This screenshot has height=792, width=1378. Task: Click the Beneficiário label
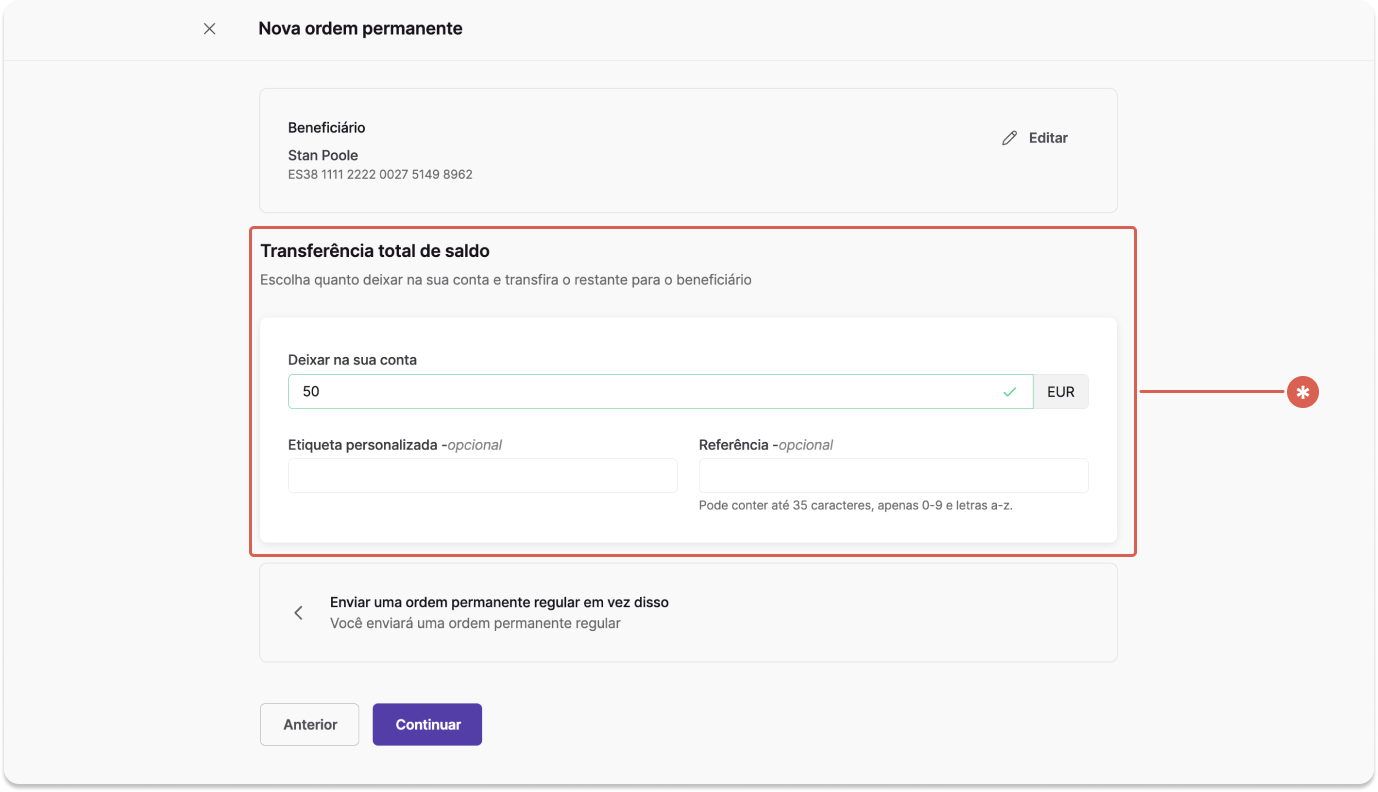click(327, 128)
